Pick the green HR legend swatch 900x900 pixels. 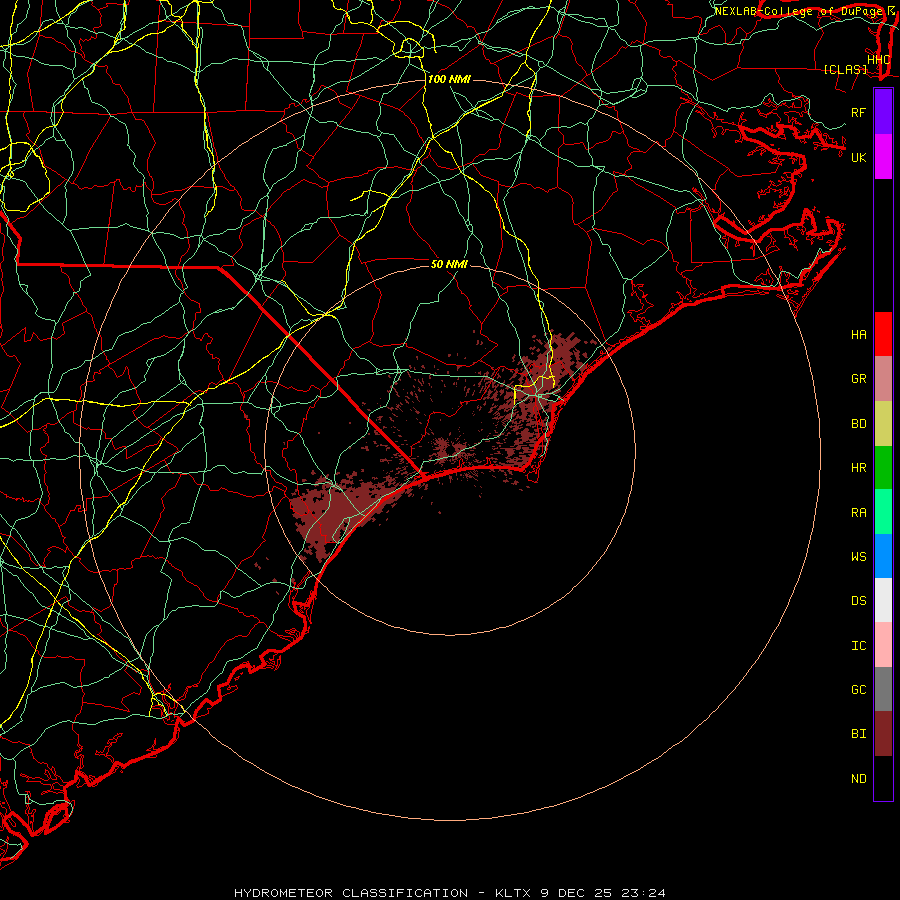click(x=883, y=468)
